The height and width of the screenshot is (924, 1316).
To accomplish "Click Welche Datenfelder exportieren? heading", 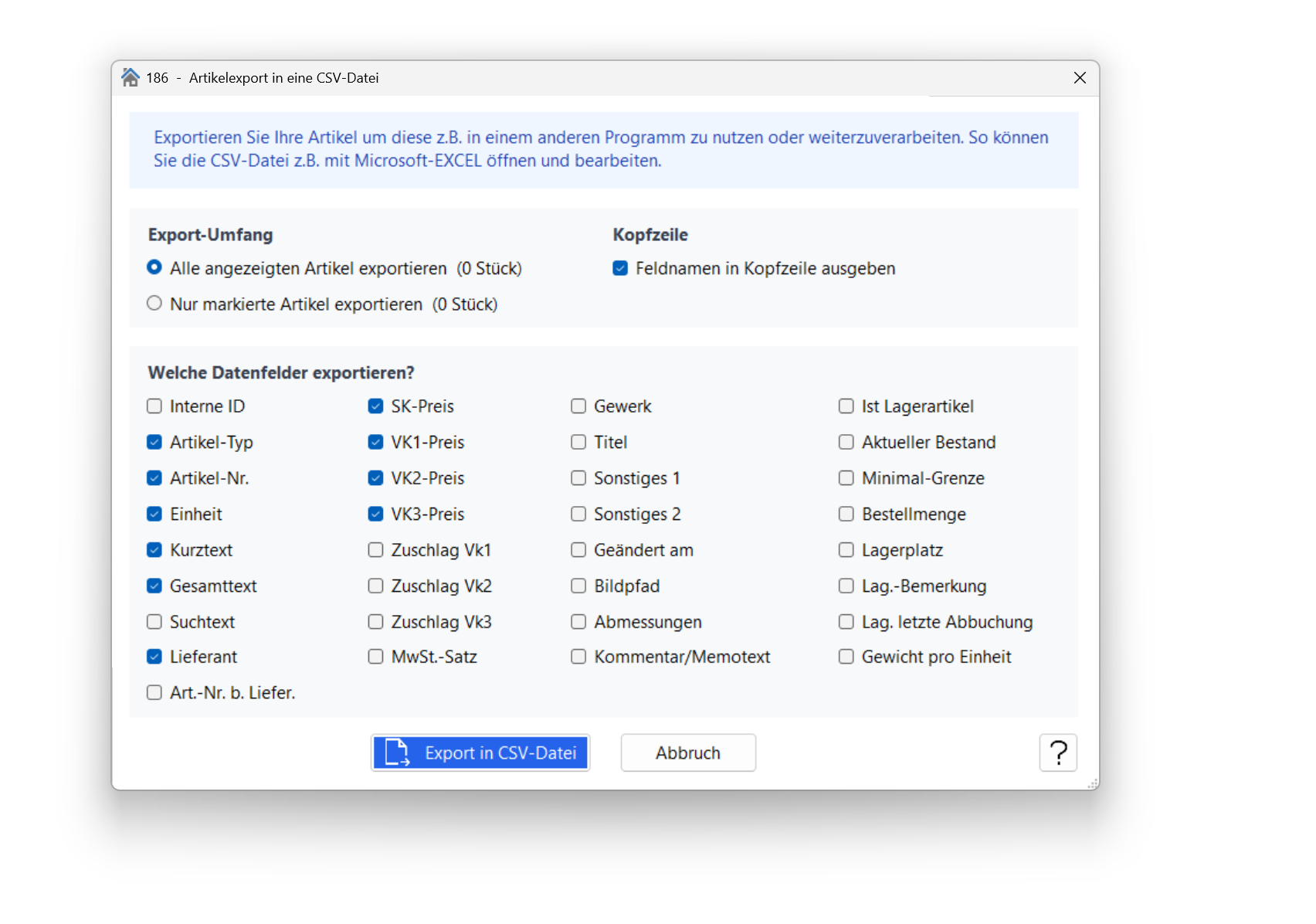I will click(x=281, y=373).
